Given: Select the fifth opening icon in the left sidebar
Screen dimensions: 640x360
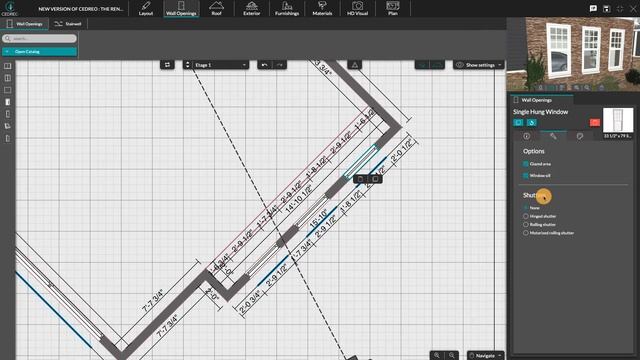Looking at the screenshot, I should 8,114.
